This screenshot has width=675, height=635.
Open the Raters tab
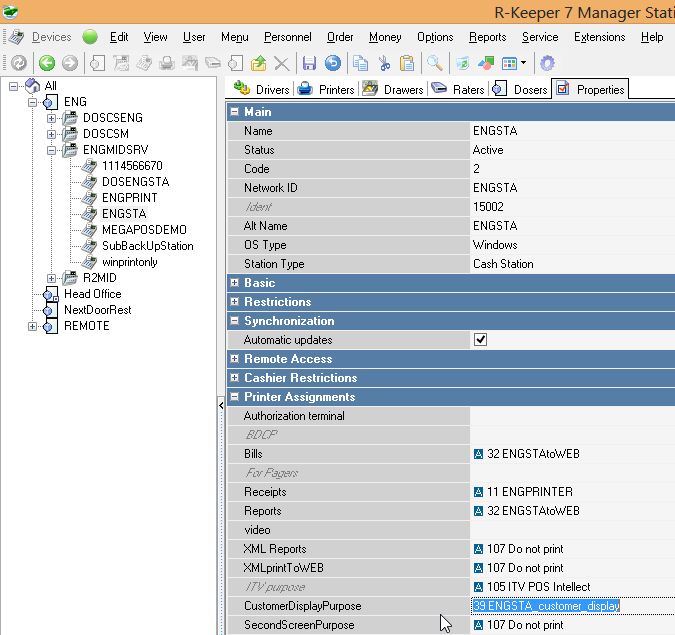tap(458, 89)
